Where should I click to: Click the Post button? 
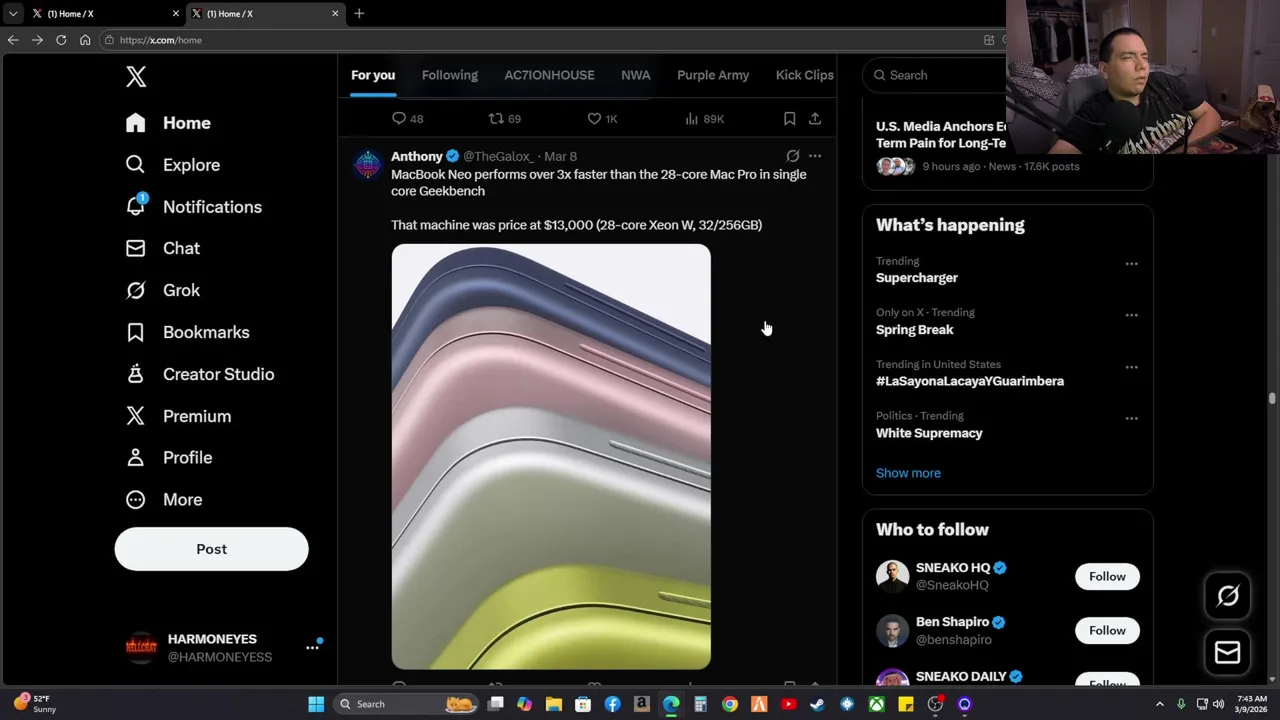point(211,549)
